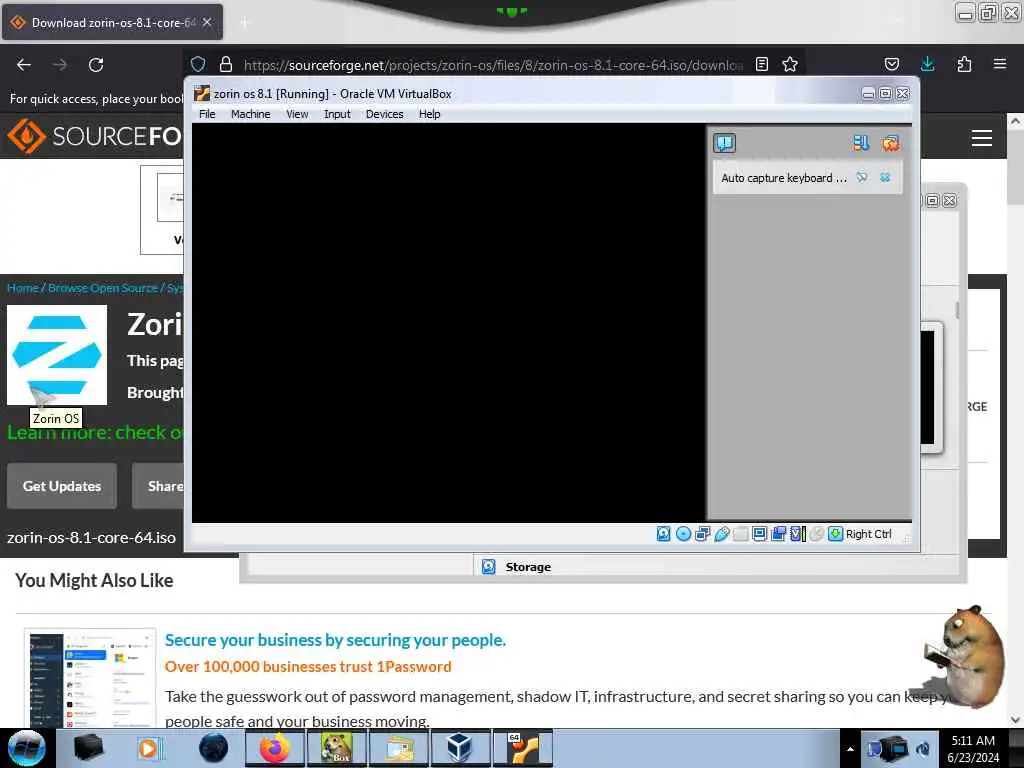This screenshot has height=768, width=1024.
Task: Open the Input menu
Action: [x=337, y=114]
